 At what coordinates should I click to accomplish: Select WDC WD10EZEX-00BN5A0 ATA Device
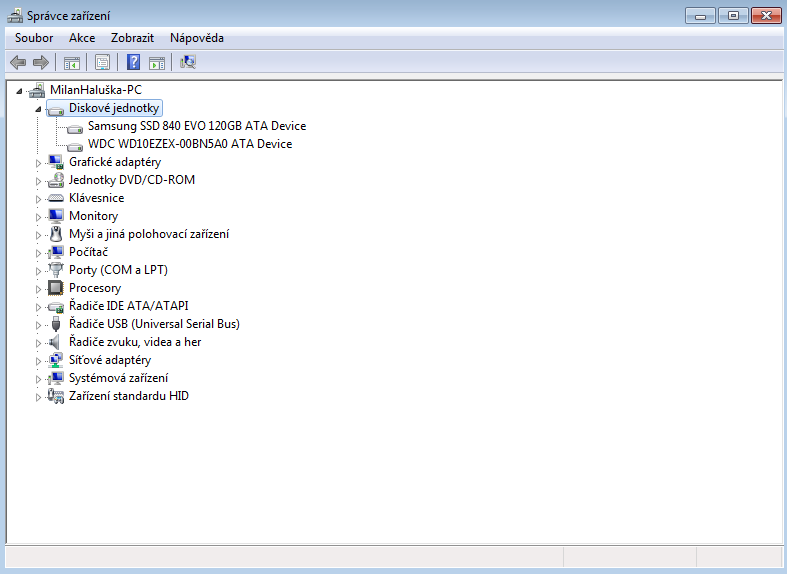tap(190, 144)
